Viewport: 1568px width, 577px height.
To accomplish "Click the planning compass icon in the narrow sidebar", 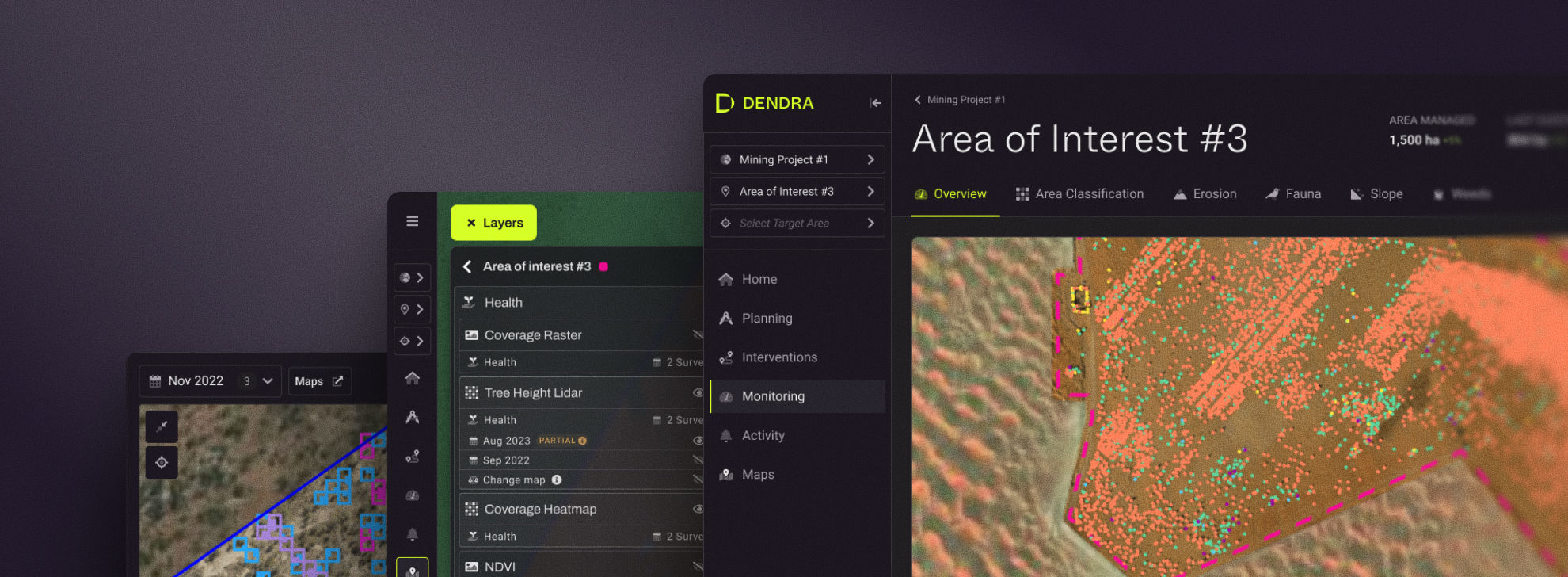I will [413, 417].
